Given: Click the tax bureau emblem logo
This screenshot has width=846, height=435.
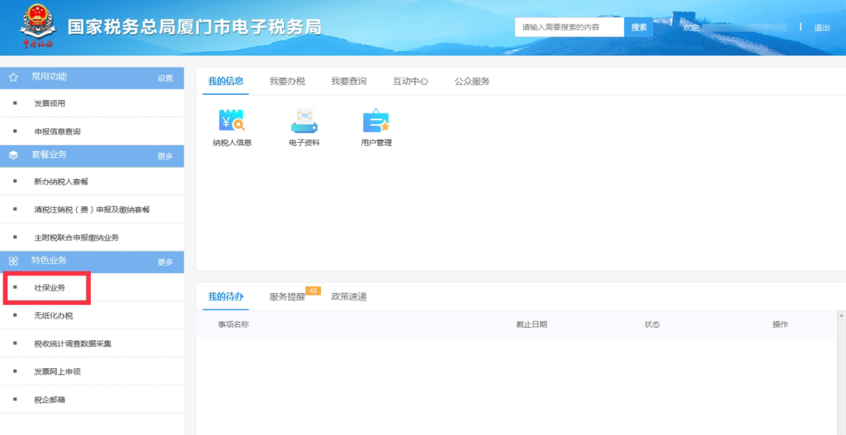Looking at the screenshot, I should click(x=38, y=27).
